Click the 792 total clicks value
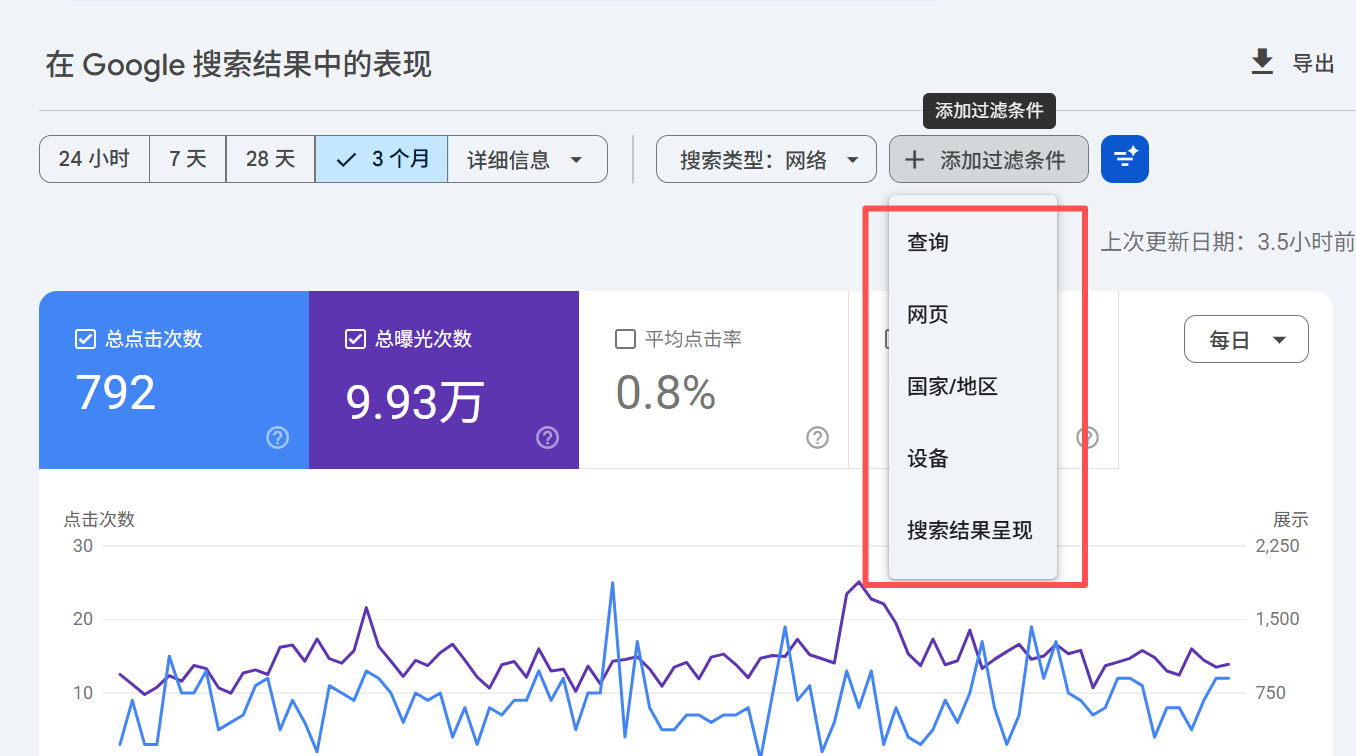 point(116,393)
